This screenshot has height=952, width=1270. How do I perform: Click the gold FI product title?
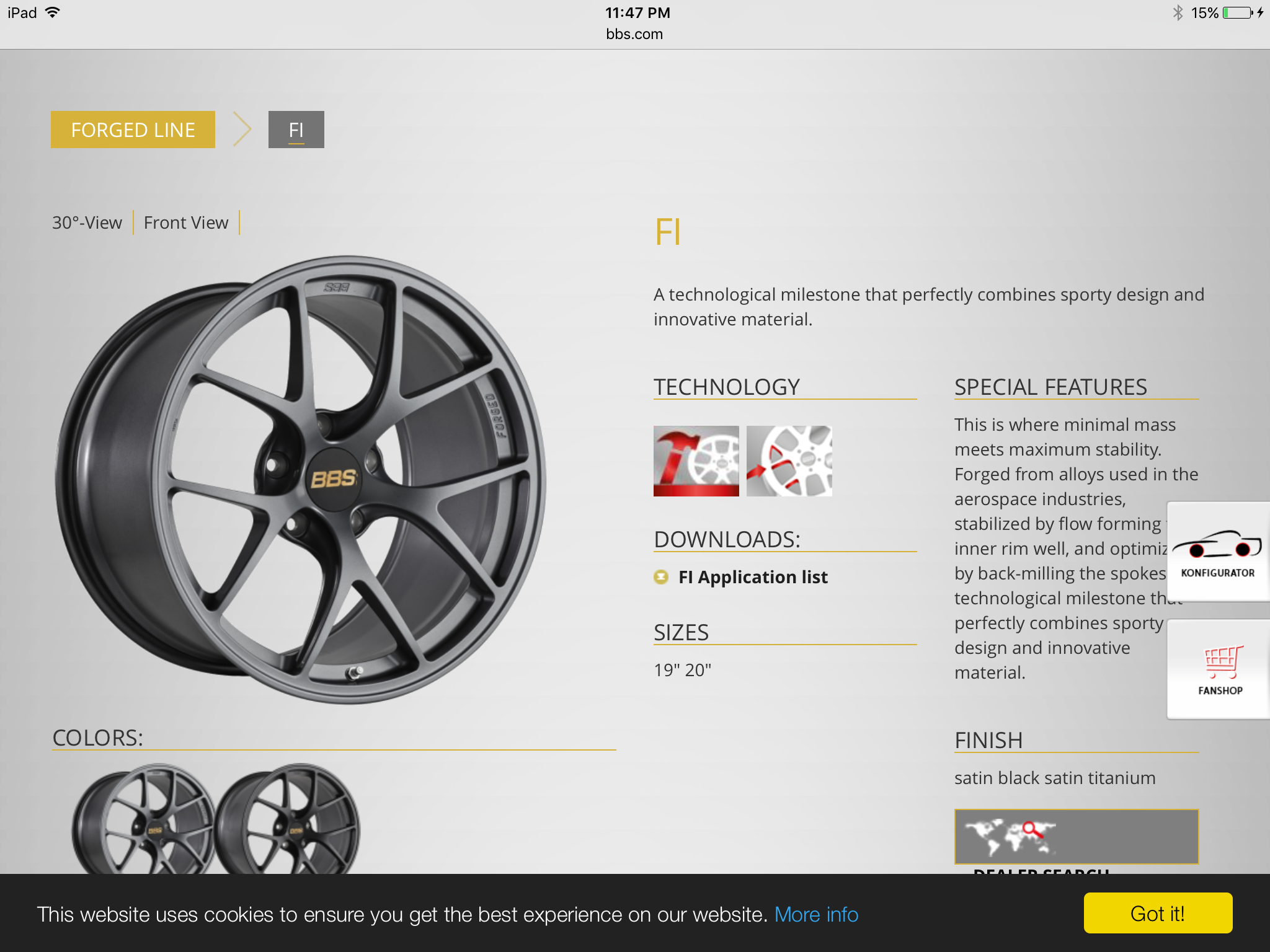(668, 232)
